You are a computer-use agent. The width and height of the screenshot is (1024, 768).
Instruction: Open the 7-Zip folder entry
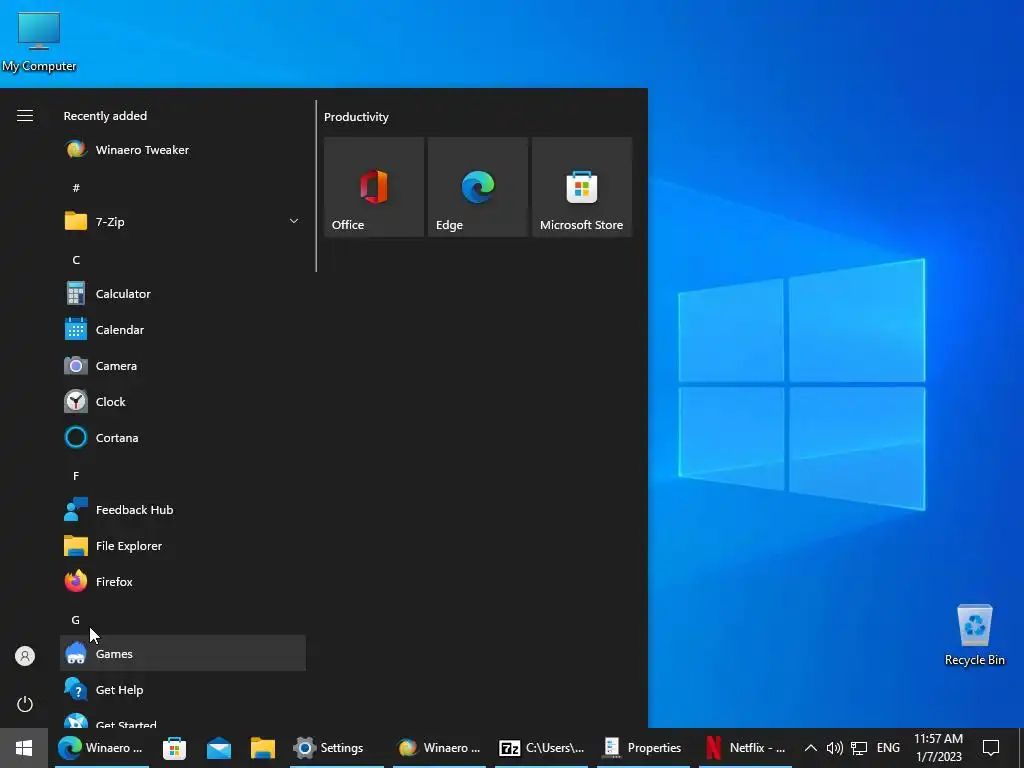182,221
